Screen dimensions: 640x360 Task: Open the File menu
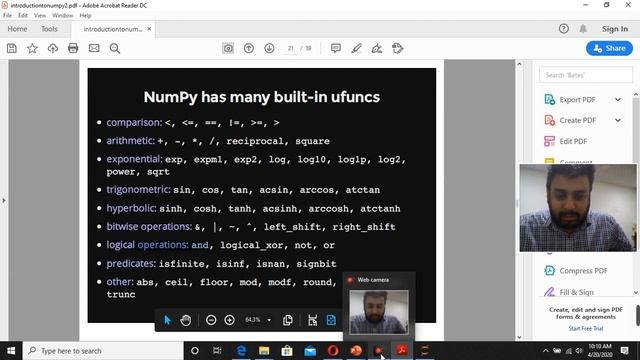click(7, 16)
